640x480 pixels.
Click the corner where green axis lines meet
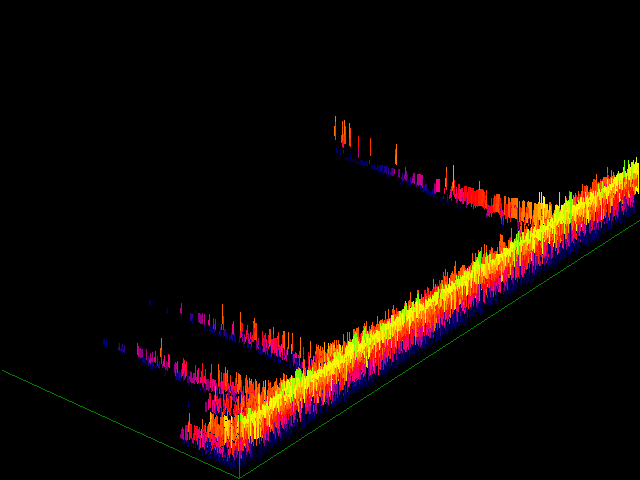point(239,477)
